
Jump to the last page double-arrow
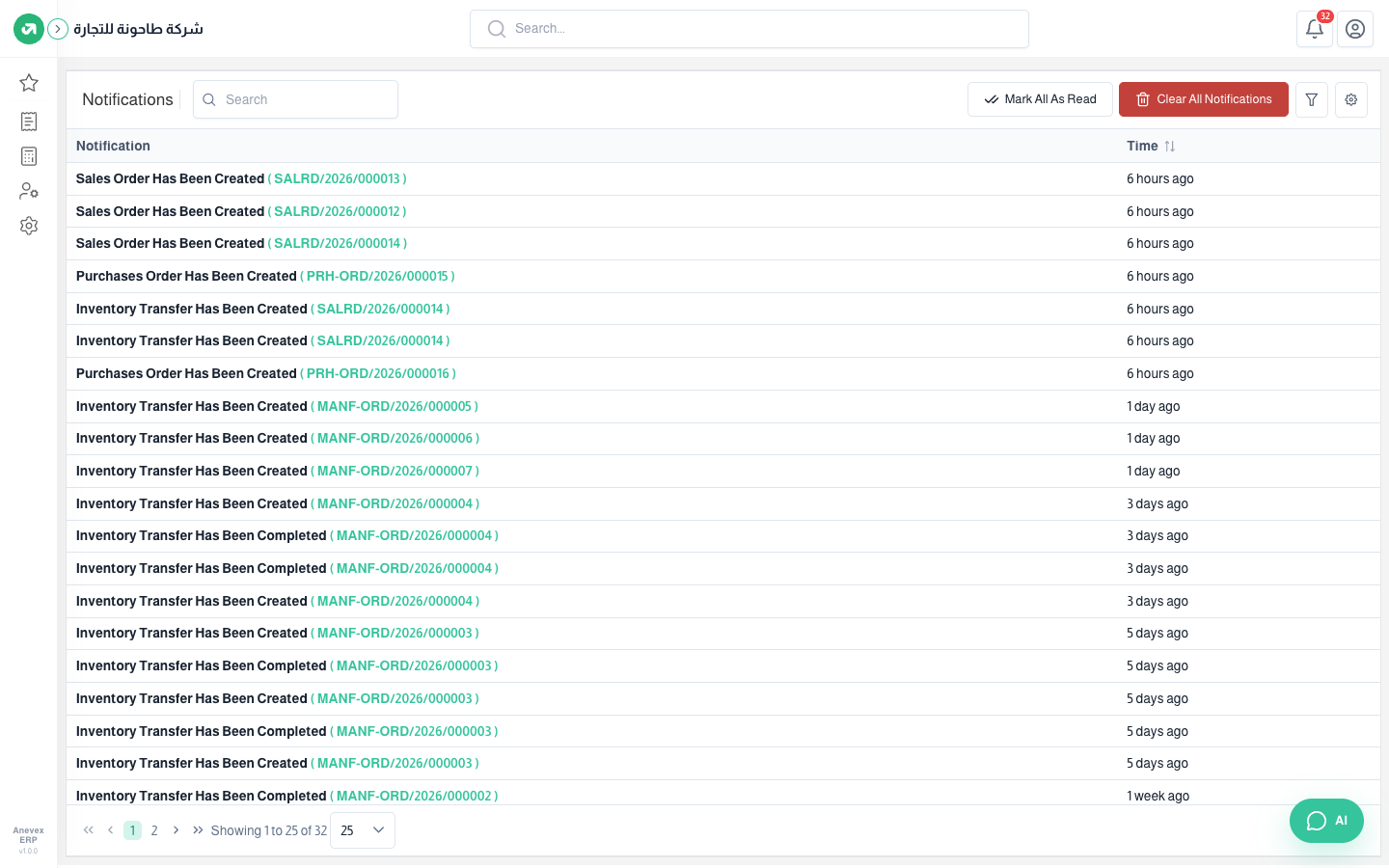click(x=198, y=830)
